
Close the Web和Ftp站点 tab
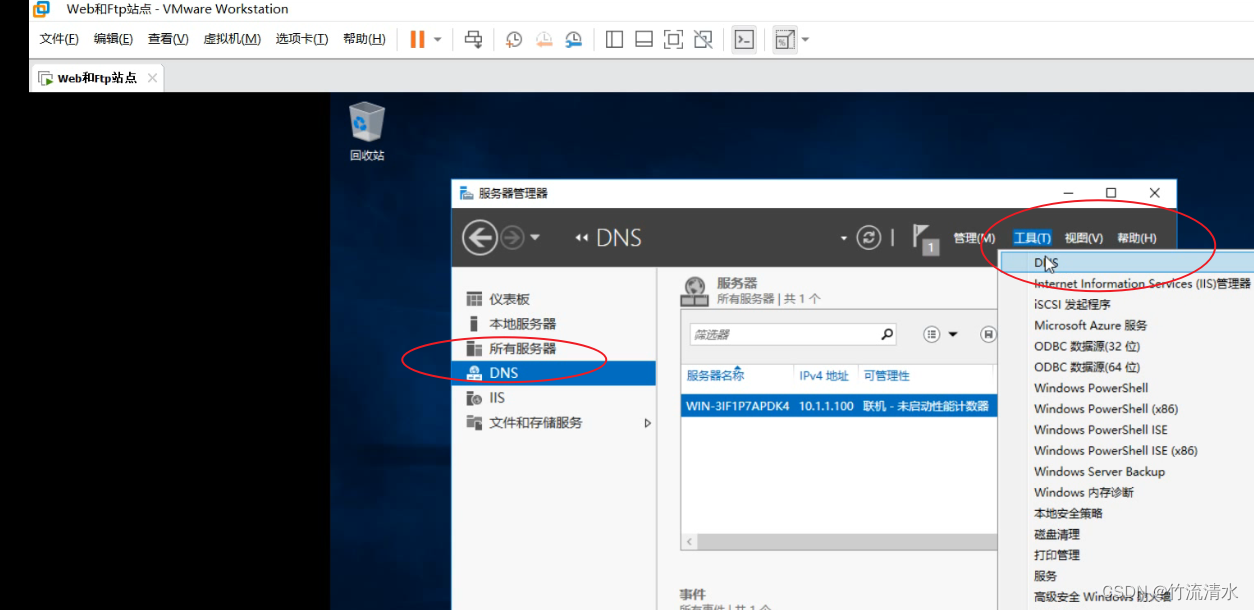click(152, 78)
